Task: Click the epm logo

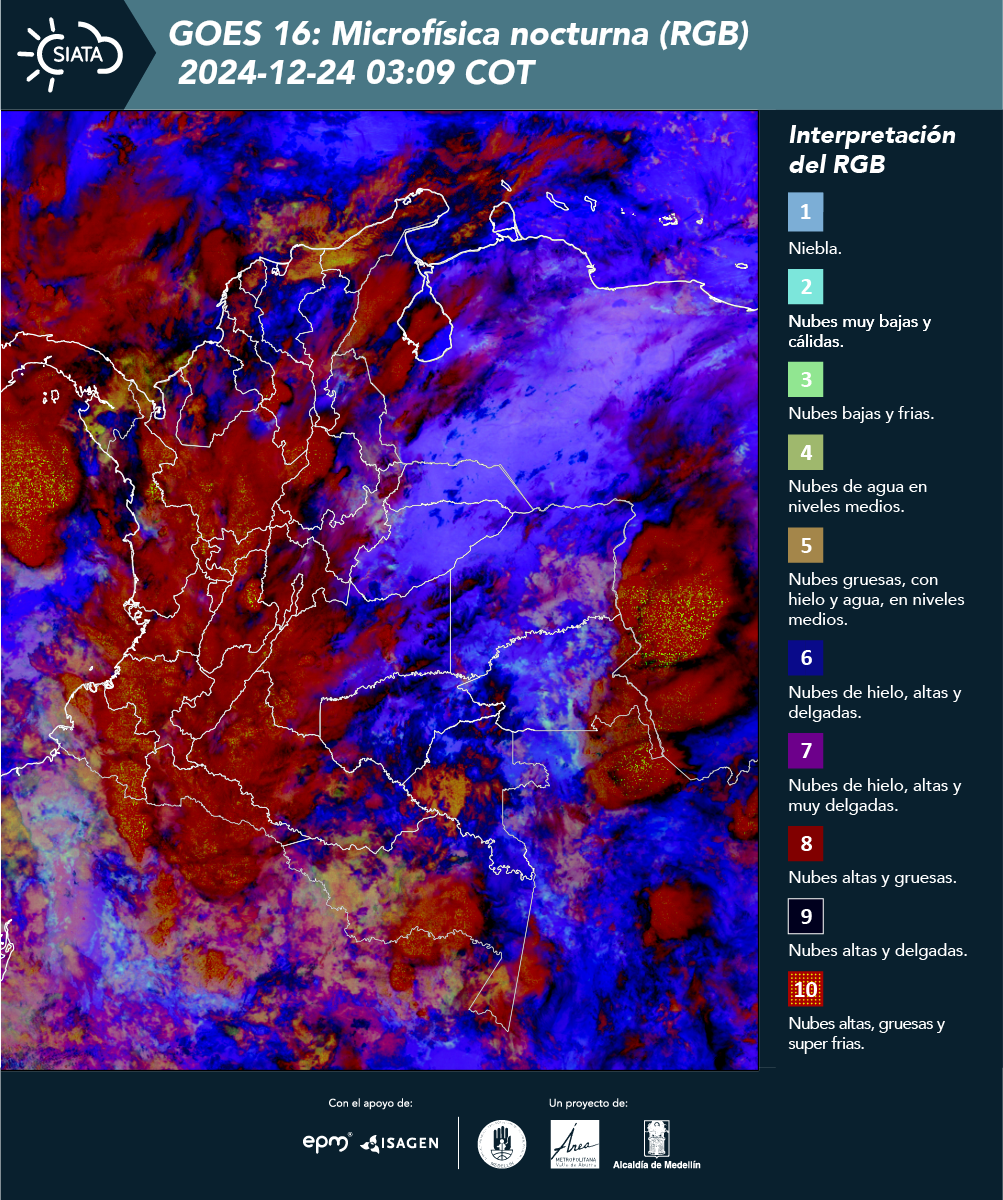Action: tap(327, 1142)
